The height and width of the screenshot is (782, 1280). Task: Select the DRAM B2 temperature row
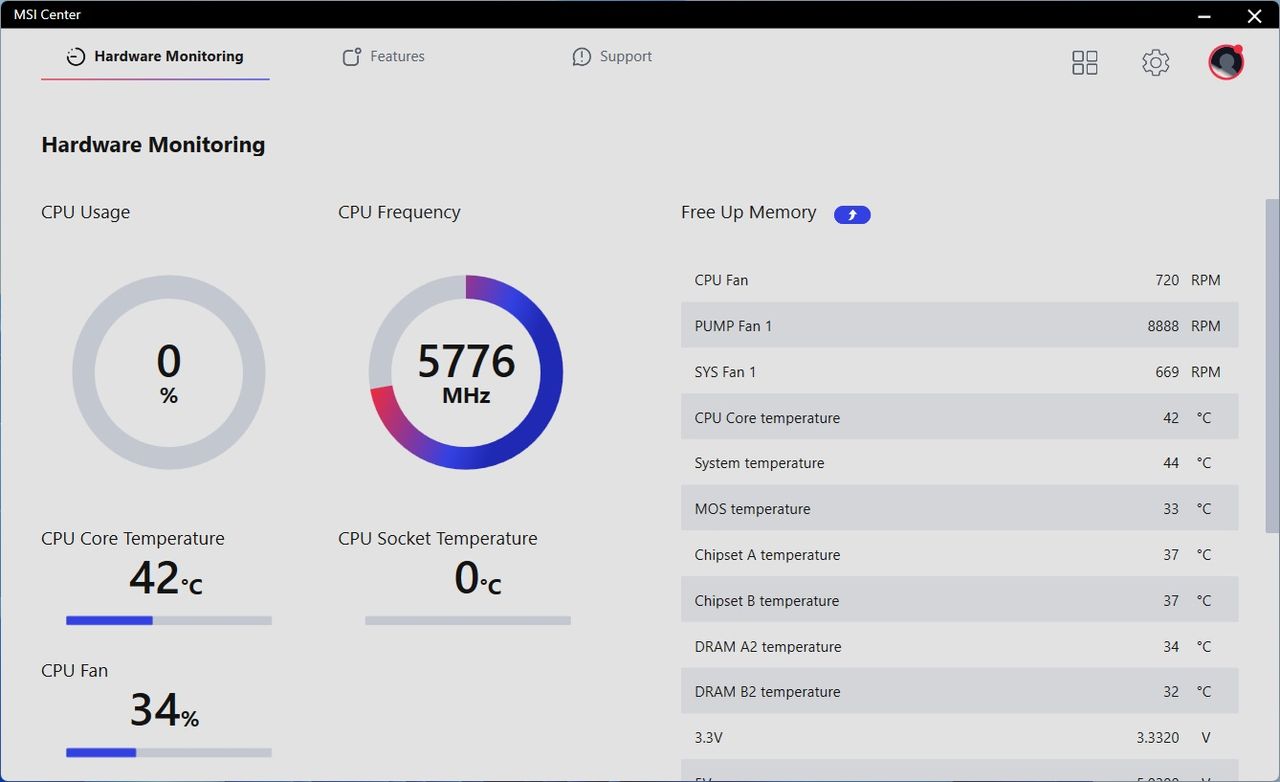click(x=960, y=692)
